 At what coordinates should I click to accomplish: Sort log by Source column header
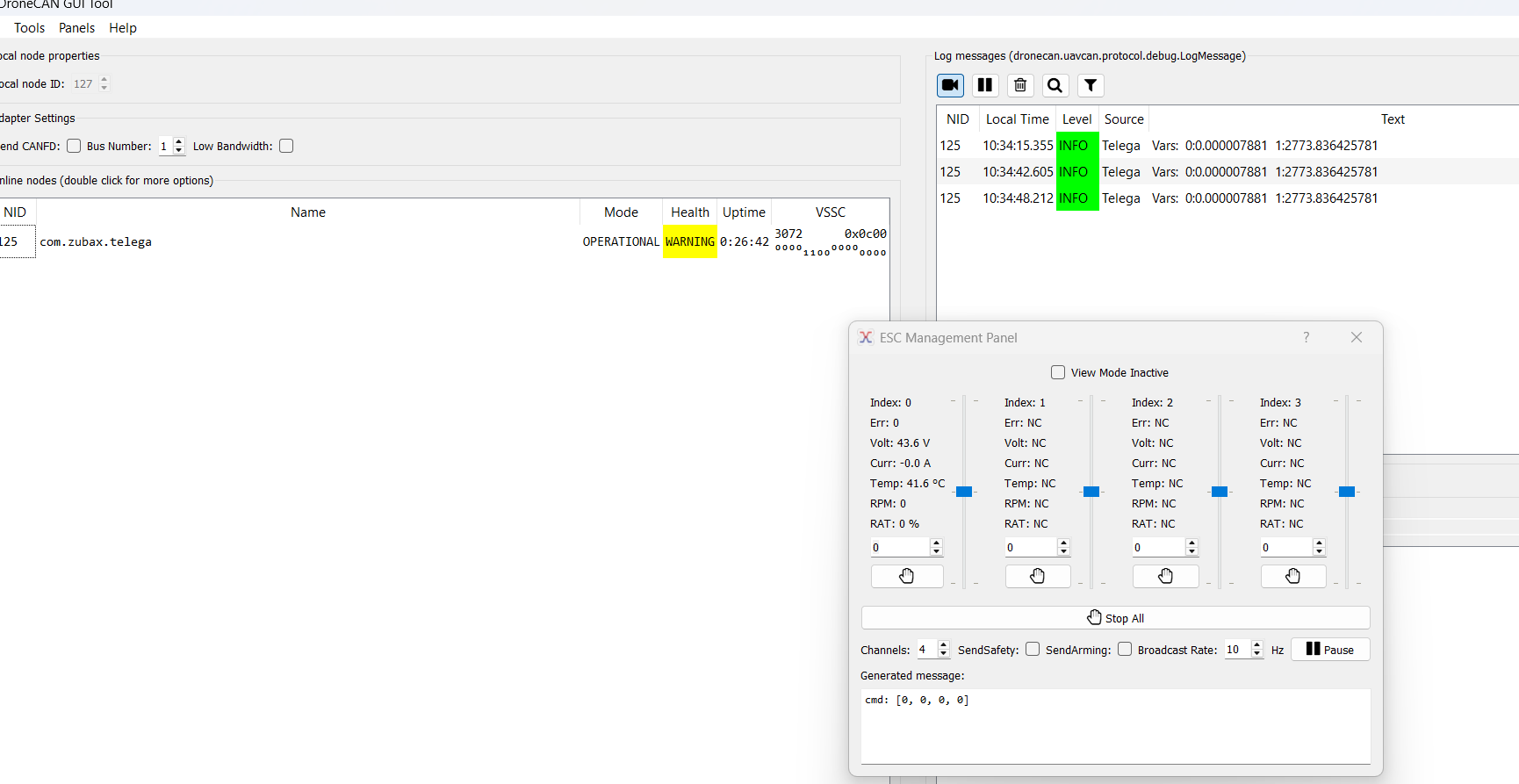pos(1124,119)
